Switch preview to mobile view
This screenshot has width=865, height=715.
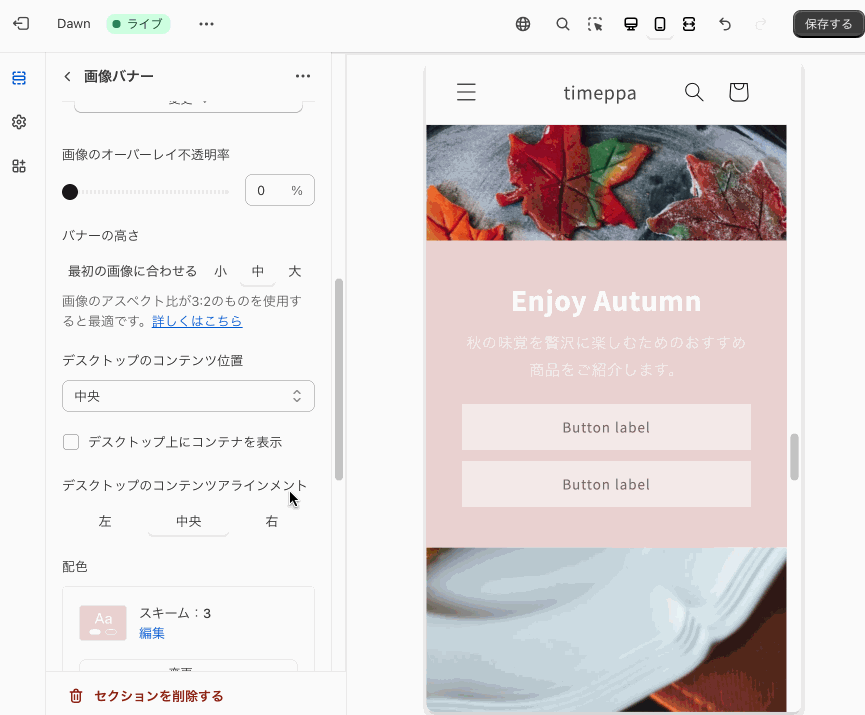[x=659, y=23]
